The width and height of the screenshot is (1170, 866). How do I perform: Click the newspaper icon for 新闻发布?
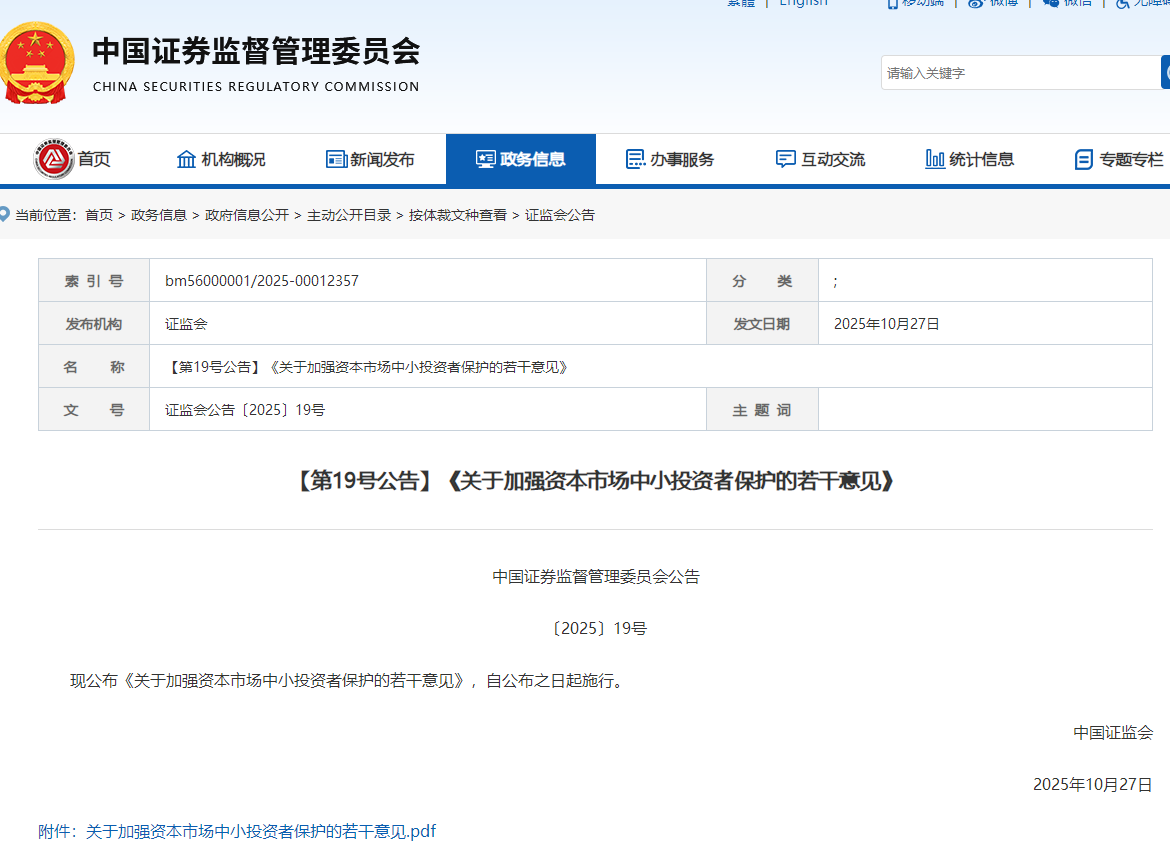pos(336,159)
